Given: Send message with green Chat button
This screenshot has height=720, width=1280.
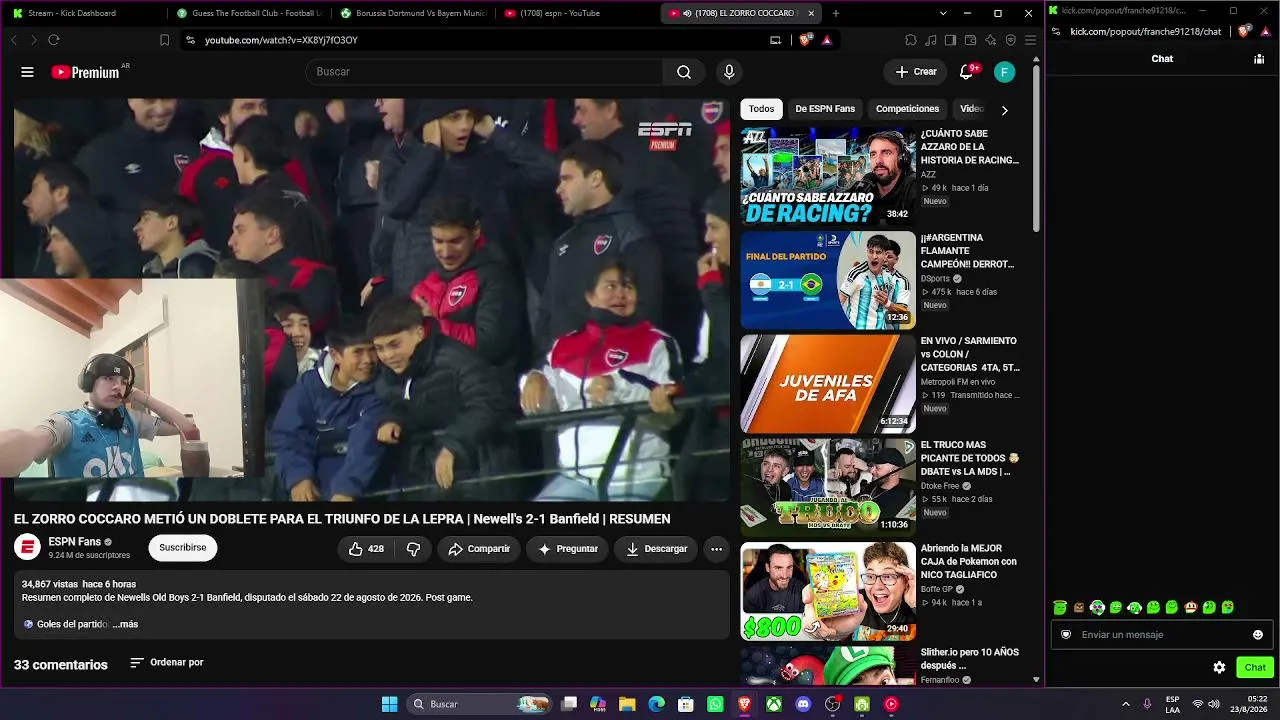Looking at the screenshot, I should (1255, 667).
